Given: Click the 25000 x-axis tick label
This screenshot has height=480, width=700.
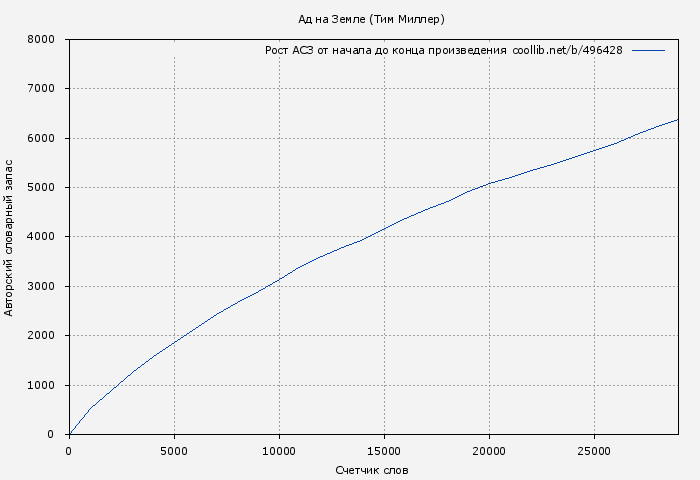Looking at the screenshot, I should coord(594,451).
